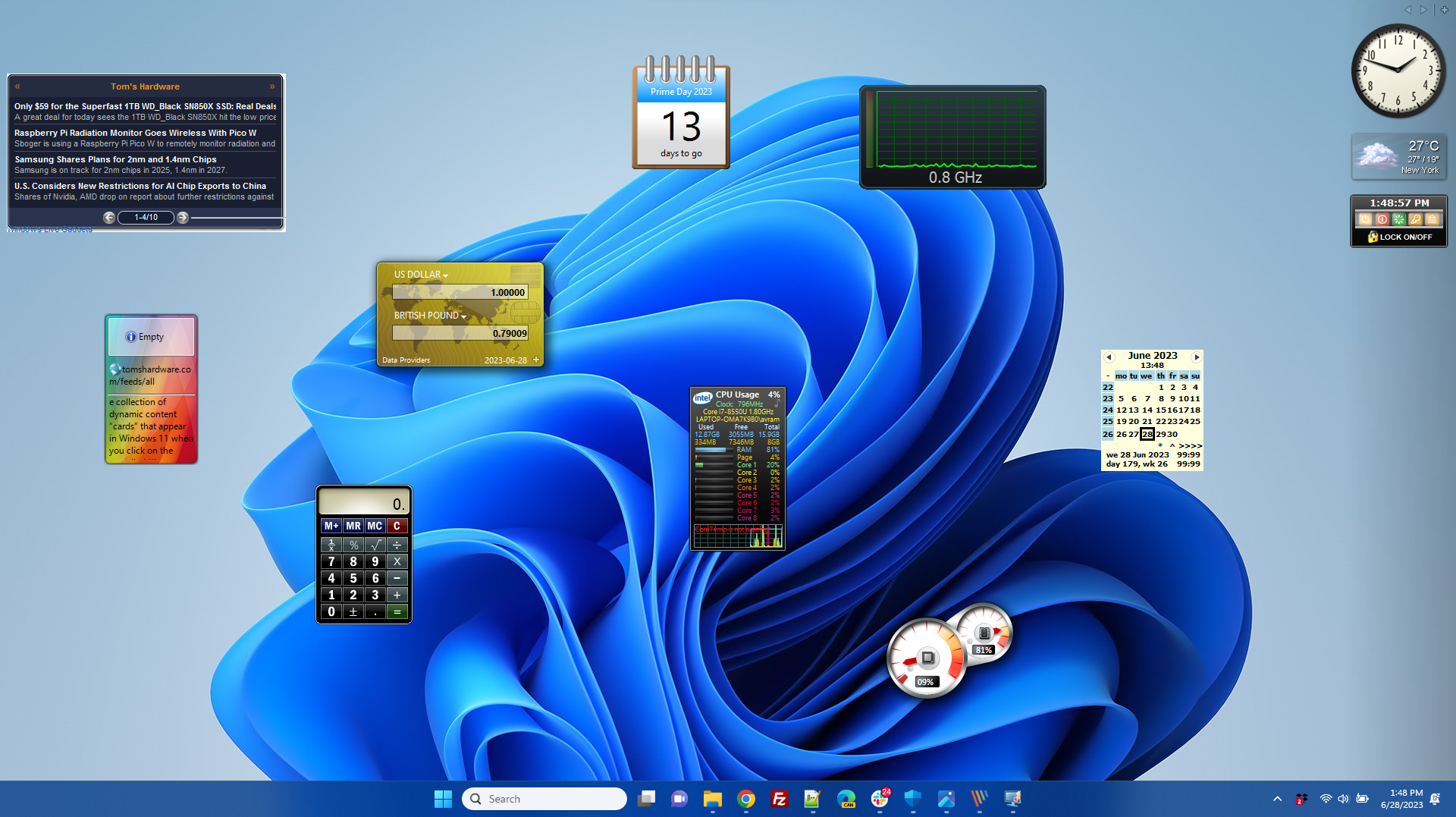Click the drive gauge showing 09%
This screenshot has width=1456, height=817.
pyautogui.click(x=926, y=658)
